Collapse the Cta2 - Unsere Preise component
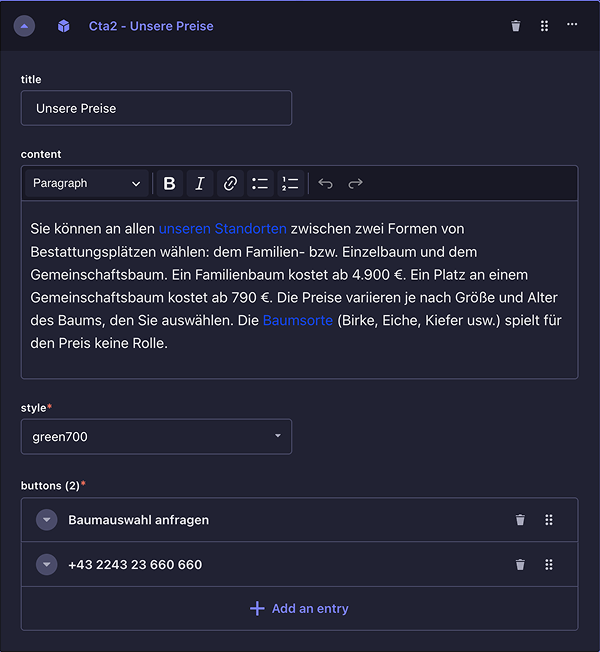The height and width of the screenshot is (652, 600). click(x=24, y=26)
